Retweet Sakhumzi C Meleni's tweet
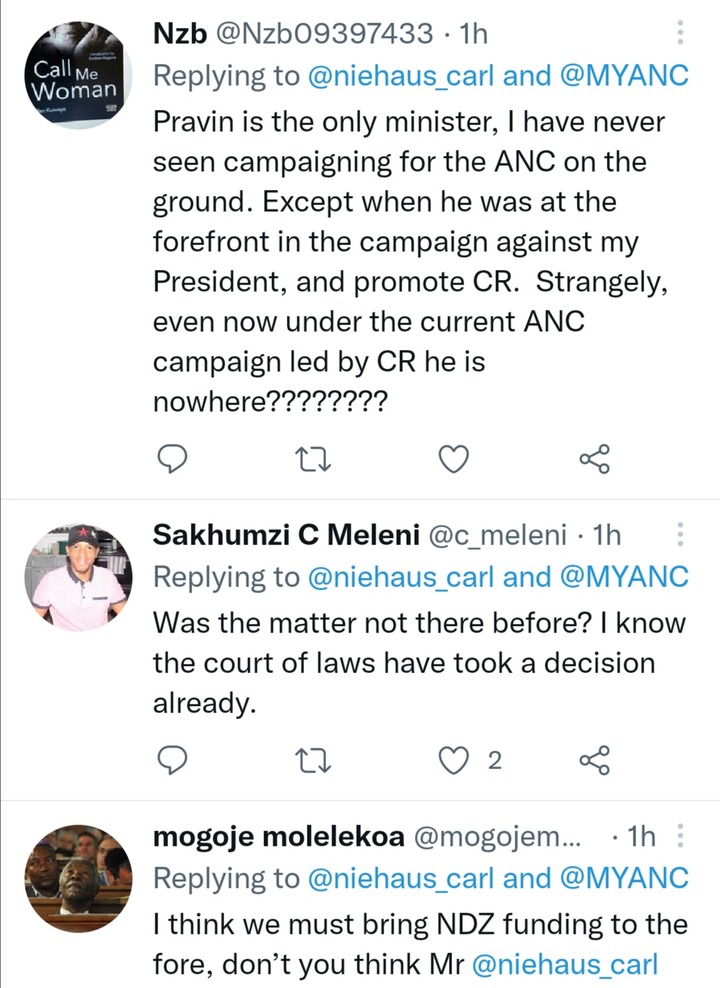Screen dimensions: 720x988 (313, 760)
